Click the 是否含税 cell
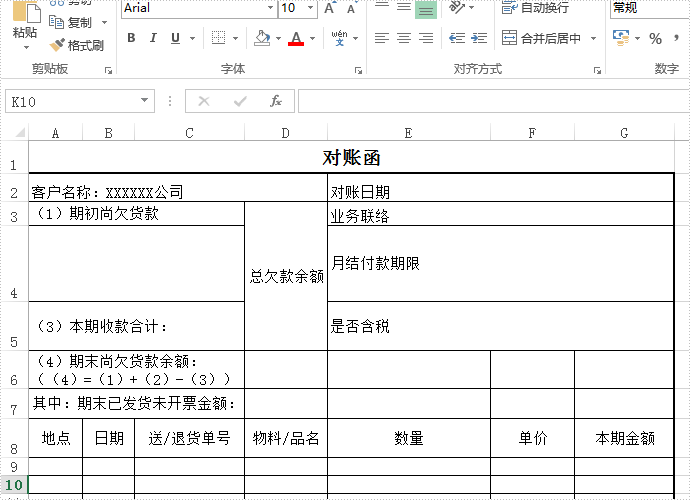 coord(501,326)
